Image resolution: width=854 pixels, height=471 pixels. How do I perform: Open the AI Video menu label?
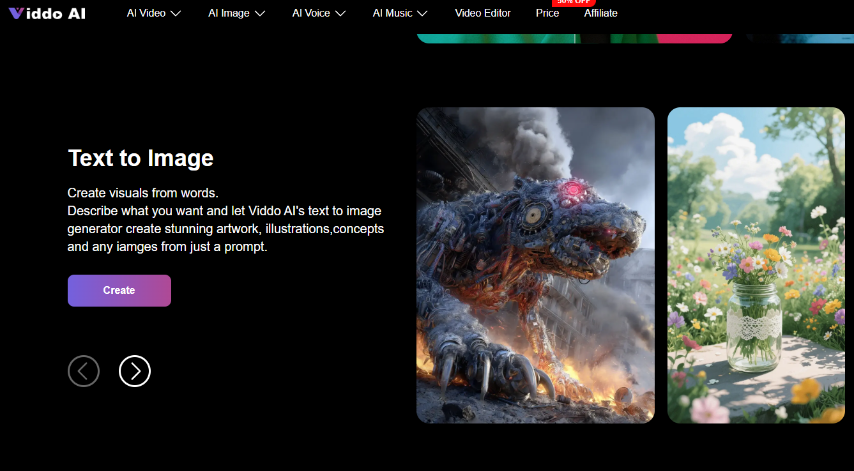point(146,13)
